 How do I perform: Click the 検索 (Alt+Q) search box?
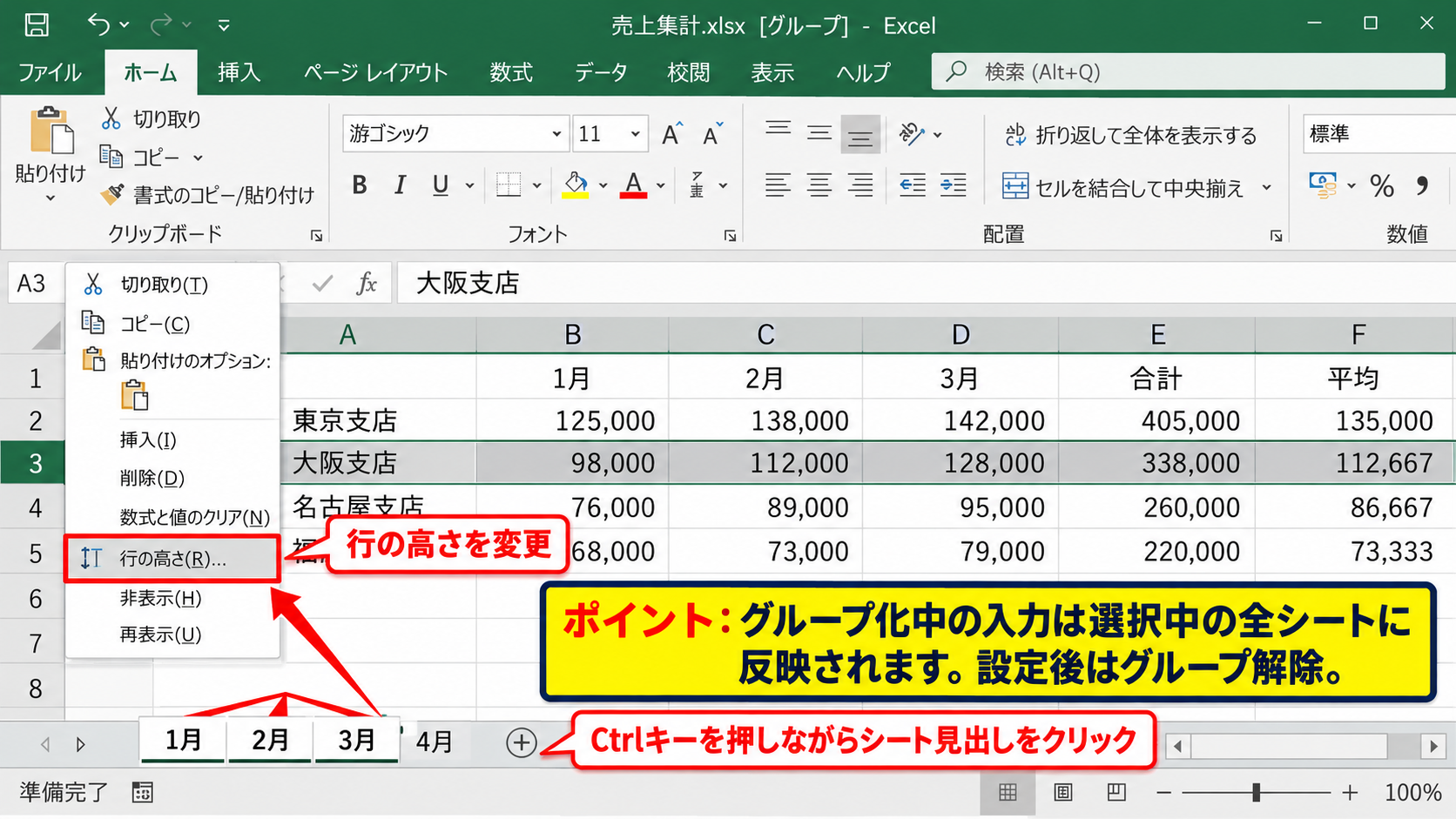click(1188, 71)
